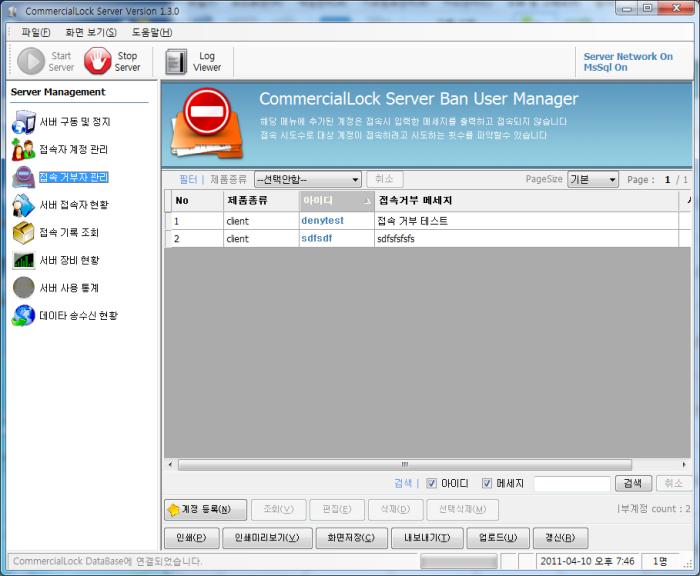
Task: Click the 서버 접속자 현황 icon
Action: [x=23, y=205]
